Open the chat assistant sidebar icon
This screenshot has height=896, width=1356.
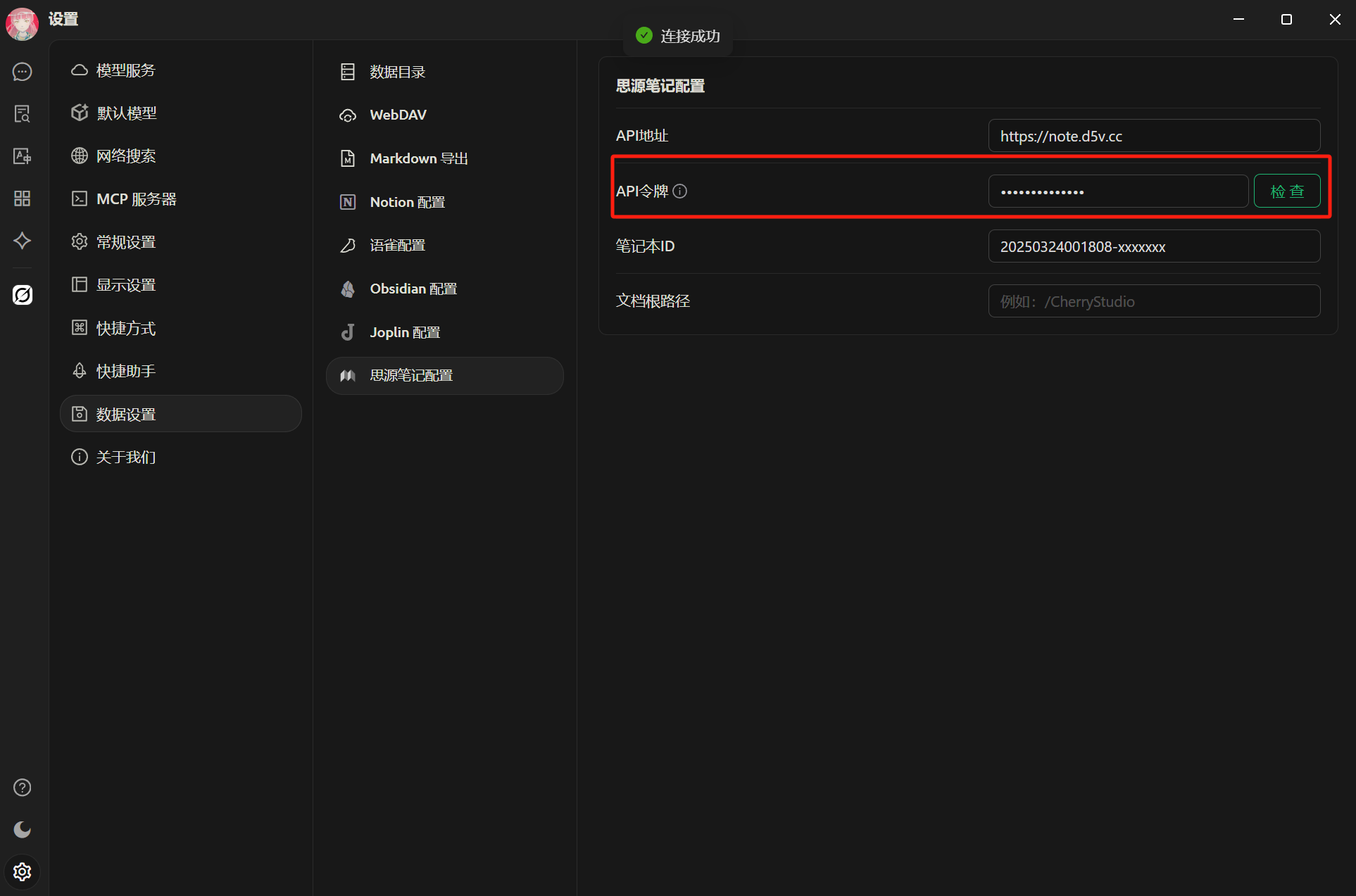click(23, 72)
